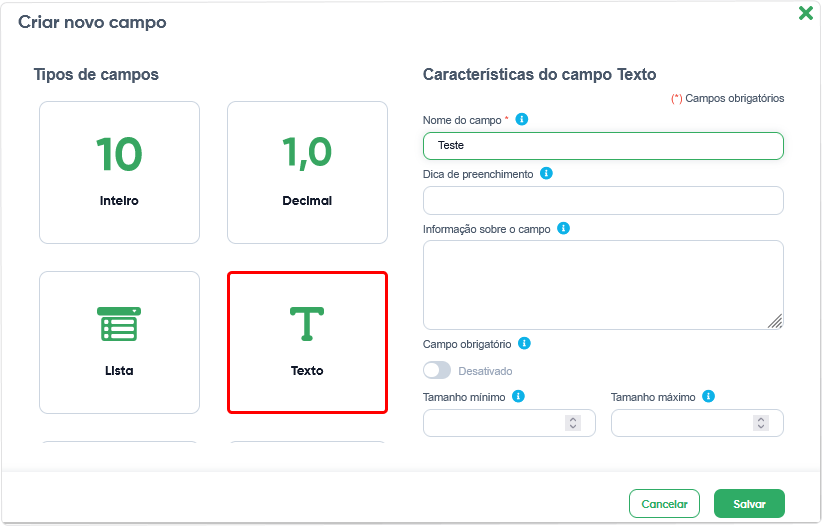Click the Tamanho mínimo number field

tap(495, 423)
